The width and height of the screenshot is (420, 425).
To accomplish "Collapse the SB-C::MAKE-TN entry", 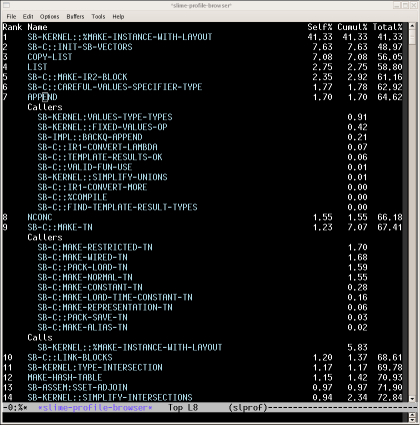I will coord(60,227).
